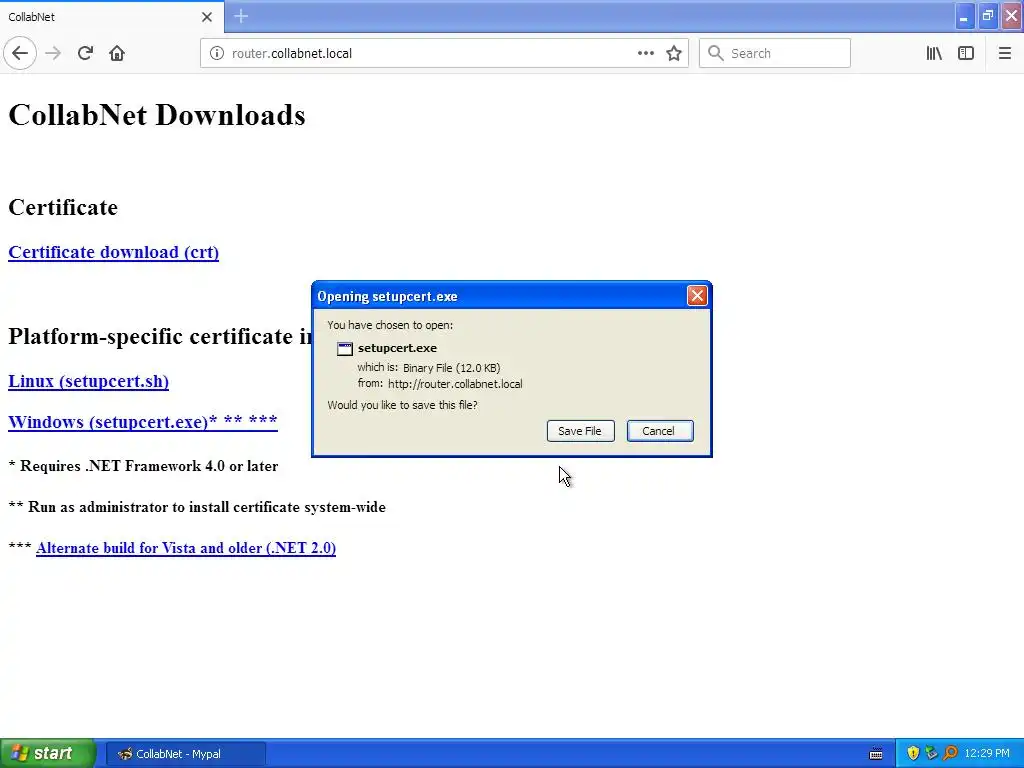Close the CollabNet tab
The image size is (1024, 768).
[206, 17]
